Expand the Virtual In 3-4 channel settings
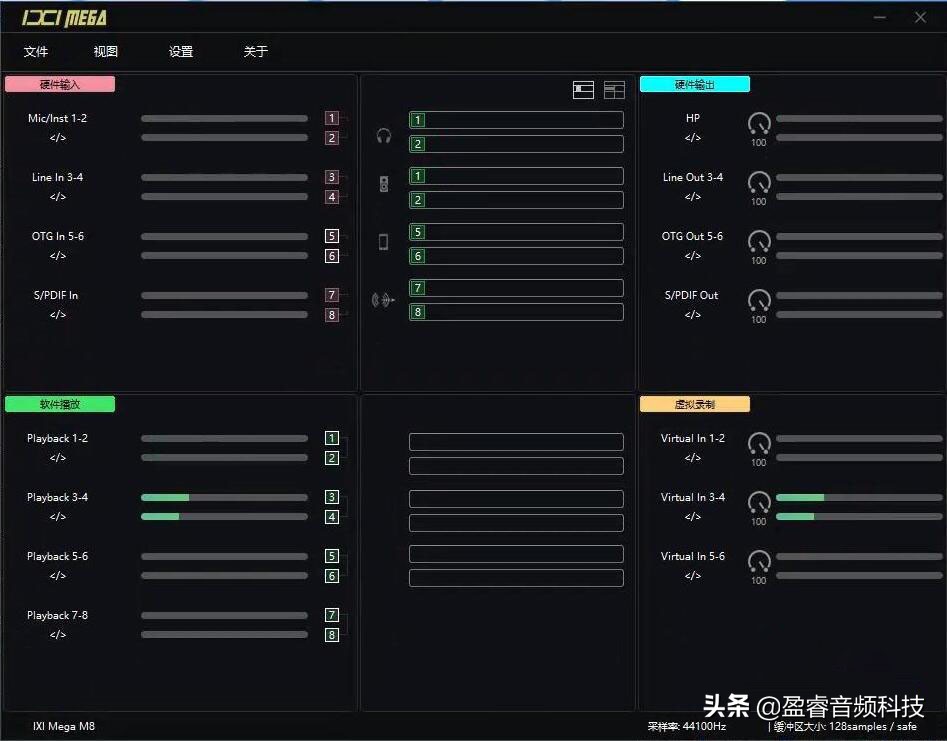The width and height of the screenshot is (947, 741). click(693, 516)
